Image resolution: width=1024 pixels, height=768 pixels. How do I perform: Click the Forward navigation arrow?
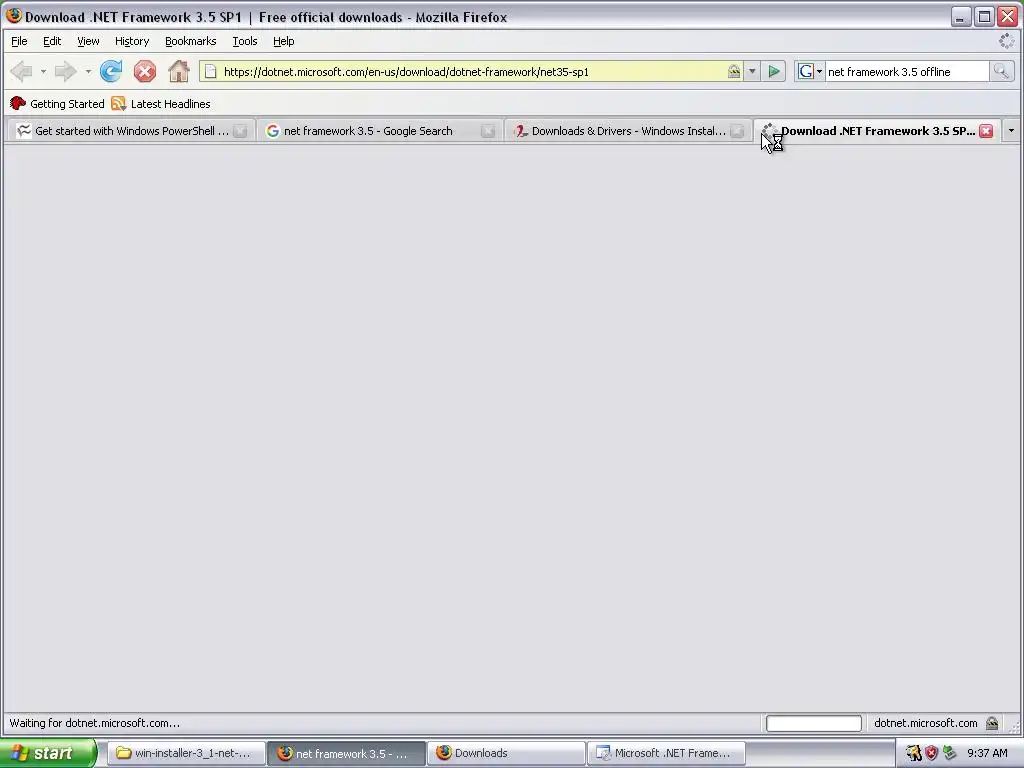pyautogui.click(x=65, y=71)
